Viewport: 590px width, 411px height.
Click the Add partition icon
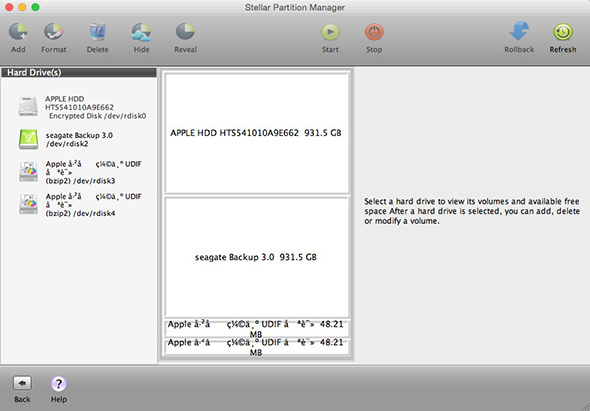(18, 32)
